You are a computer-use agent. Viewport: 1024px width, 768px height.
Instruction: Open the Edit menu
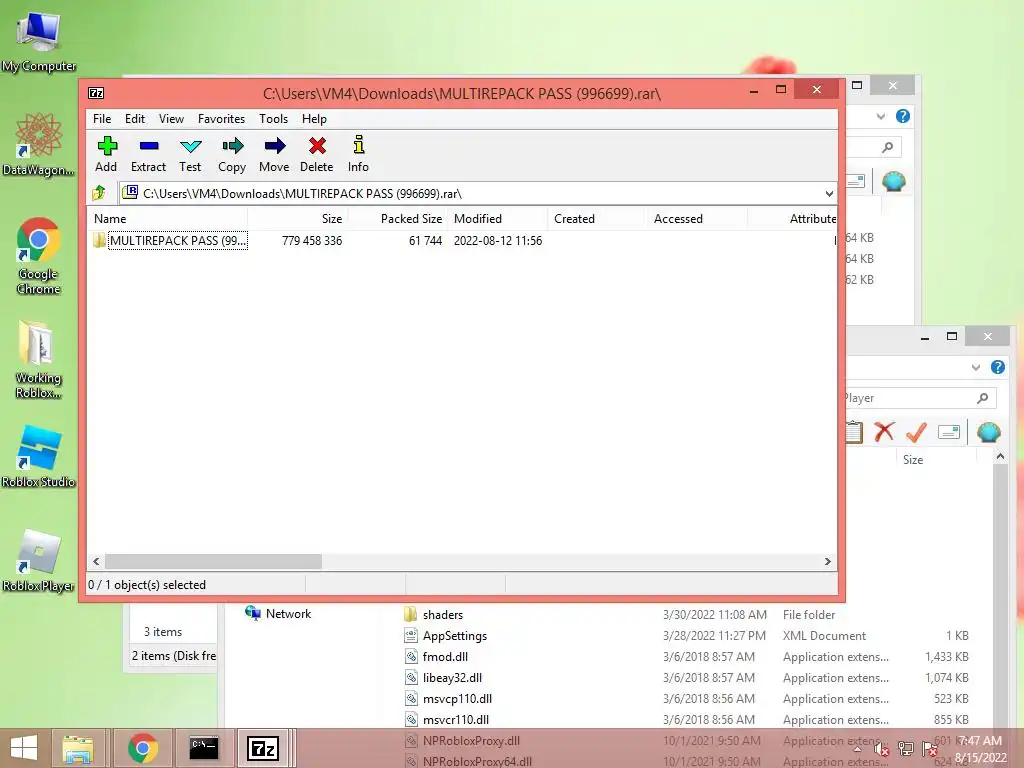[135, 119]
